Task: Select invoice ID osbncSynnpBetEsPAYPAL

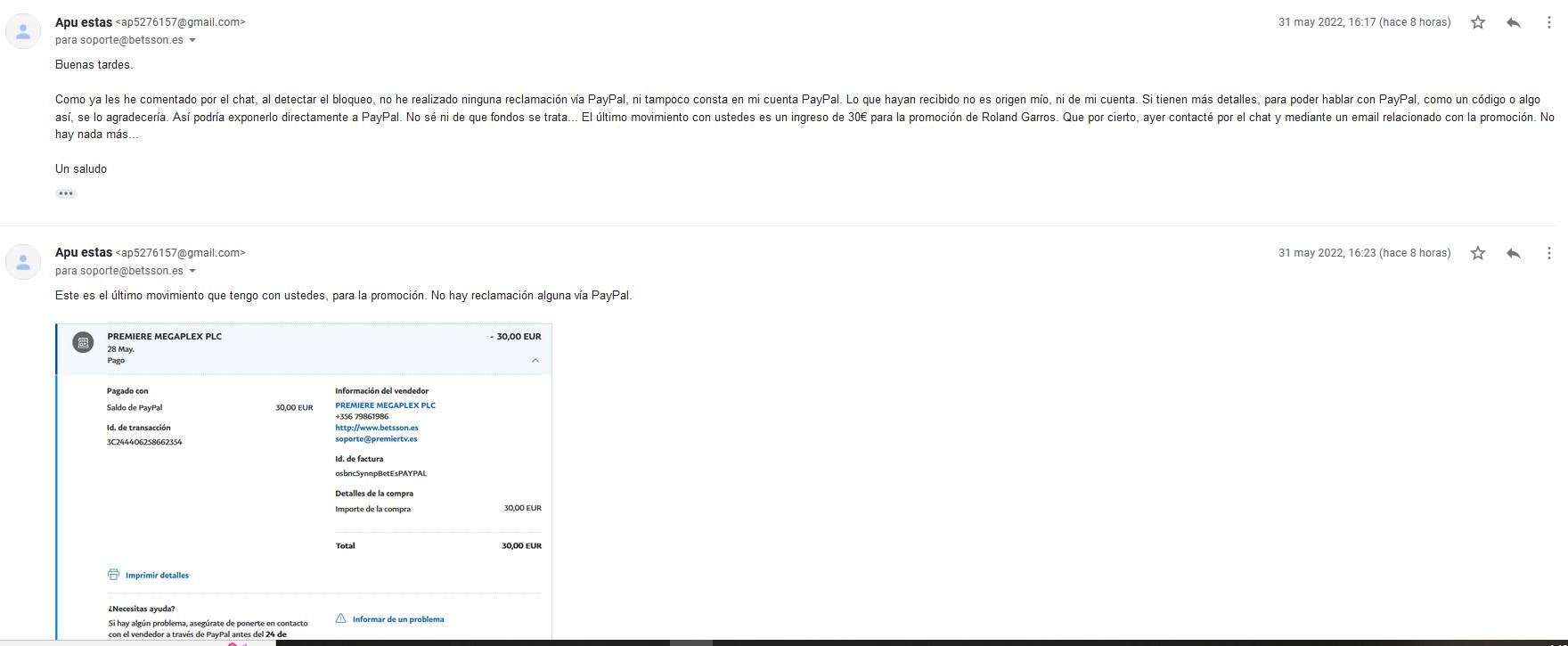Action: (381, 473)
